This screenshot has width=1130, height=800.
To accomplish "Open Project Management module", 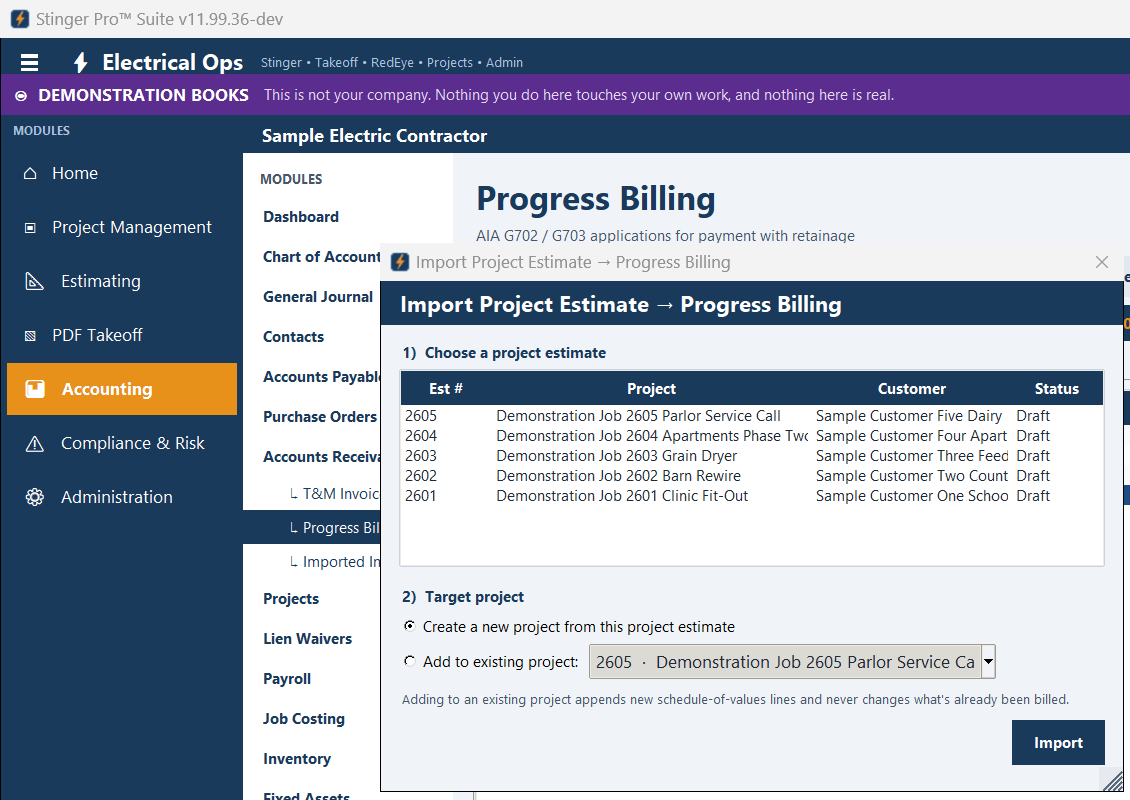I will click(x=122, y=228).
